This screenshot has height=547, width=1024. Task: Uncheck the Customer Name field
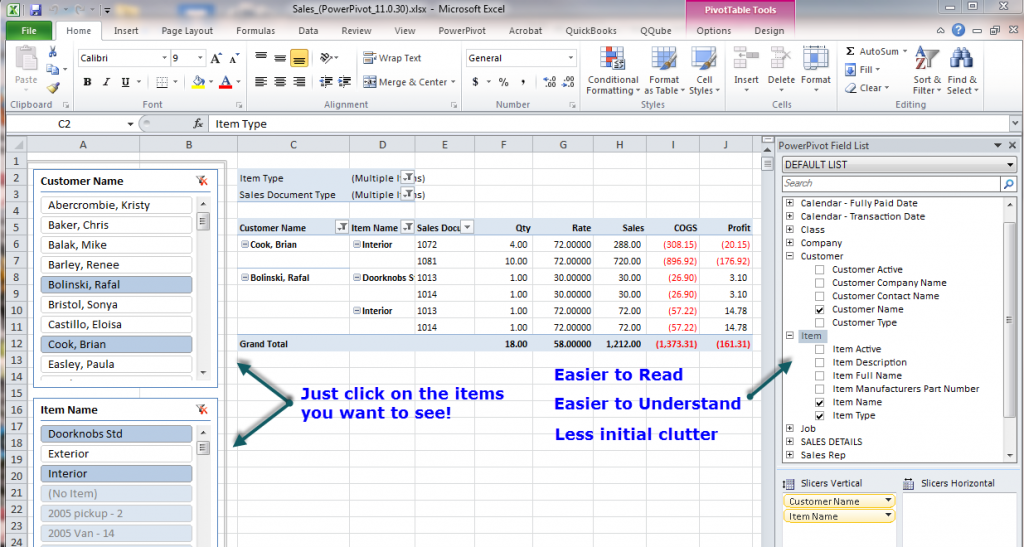(820, 309)
